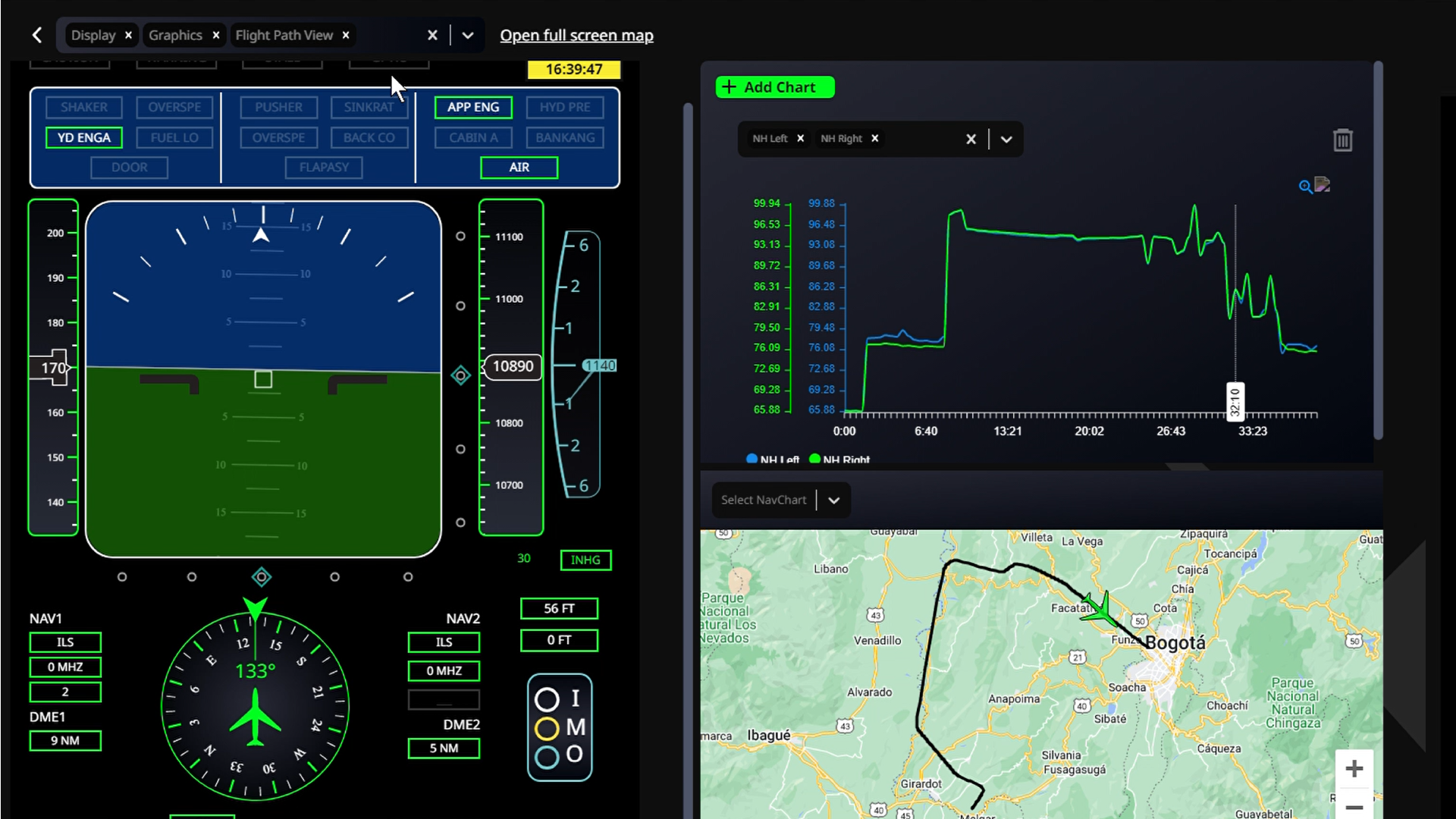Click the 32:10 timeline marker
1456x819 pixels.
[x=1235, y=402]
